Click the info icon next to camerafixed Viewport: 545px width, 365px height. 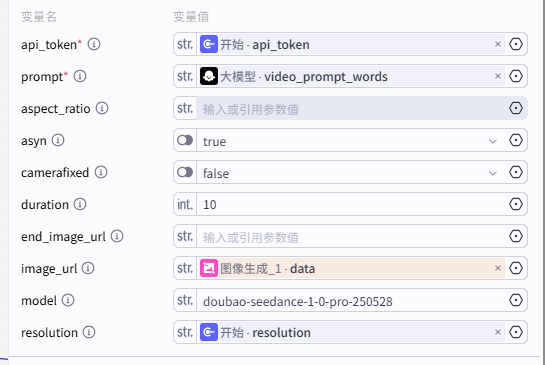click(x=101, y=172)
